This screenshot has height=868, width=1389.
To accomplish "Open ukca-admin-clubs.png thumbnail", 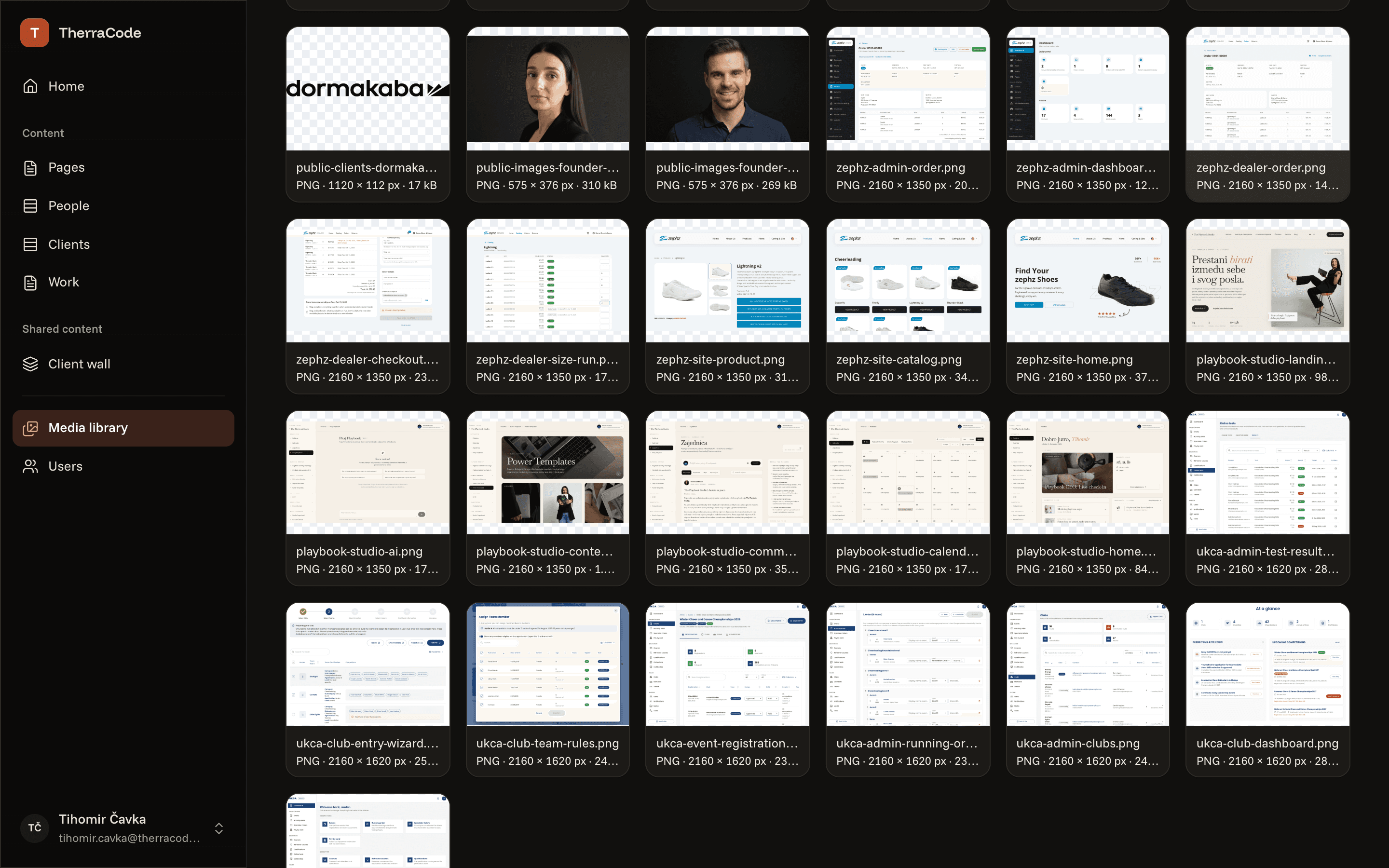I will (x=1088, y=664).
